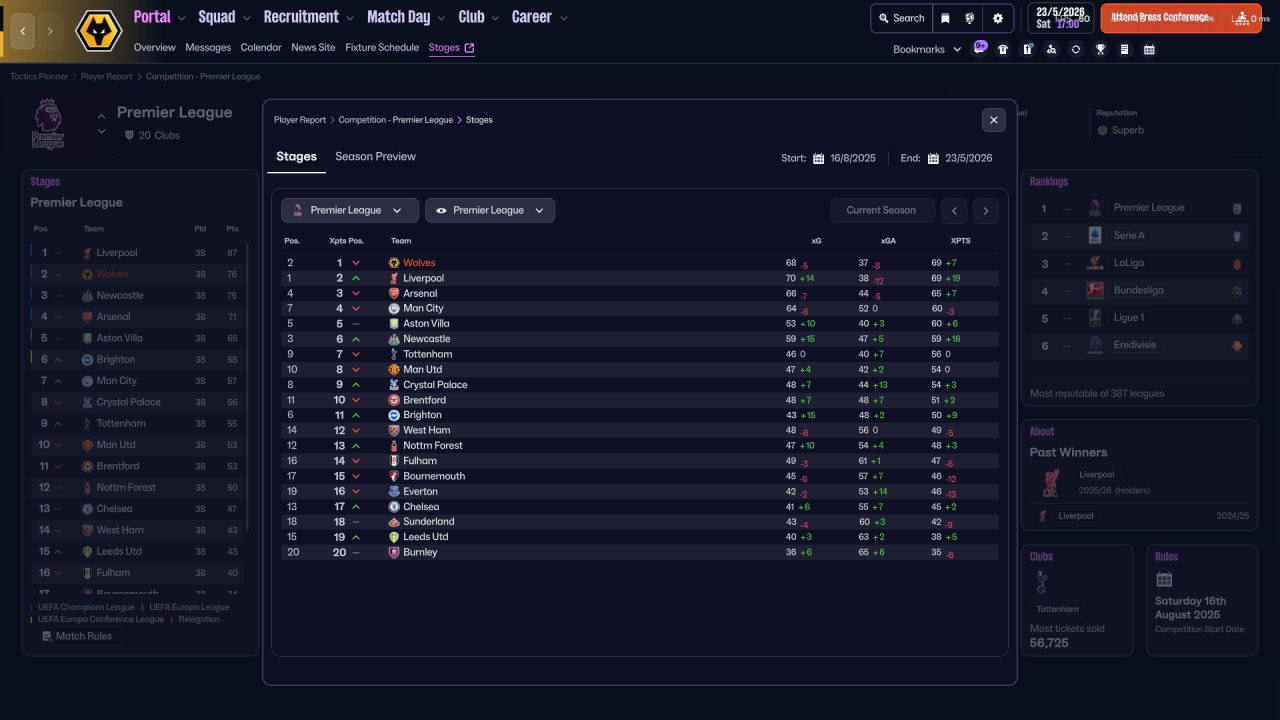This screenshot has height=720, width=1280.
Task: Select the Stages tab in the dialog
Action: point(296,157)
